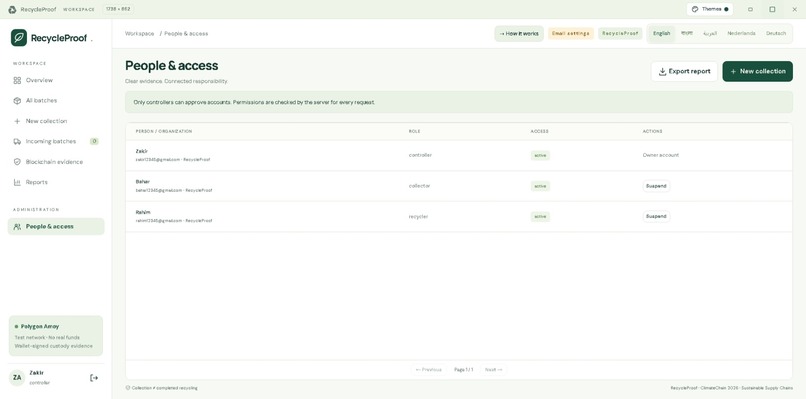Viewport: 806px width, 399px height.
Task: Click the active badge in Rahim's row
Action: [x=540, y=216]
